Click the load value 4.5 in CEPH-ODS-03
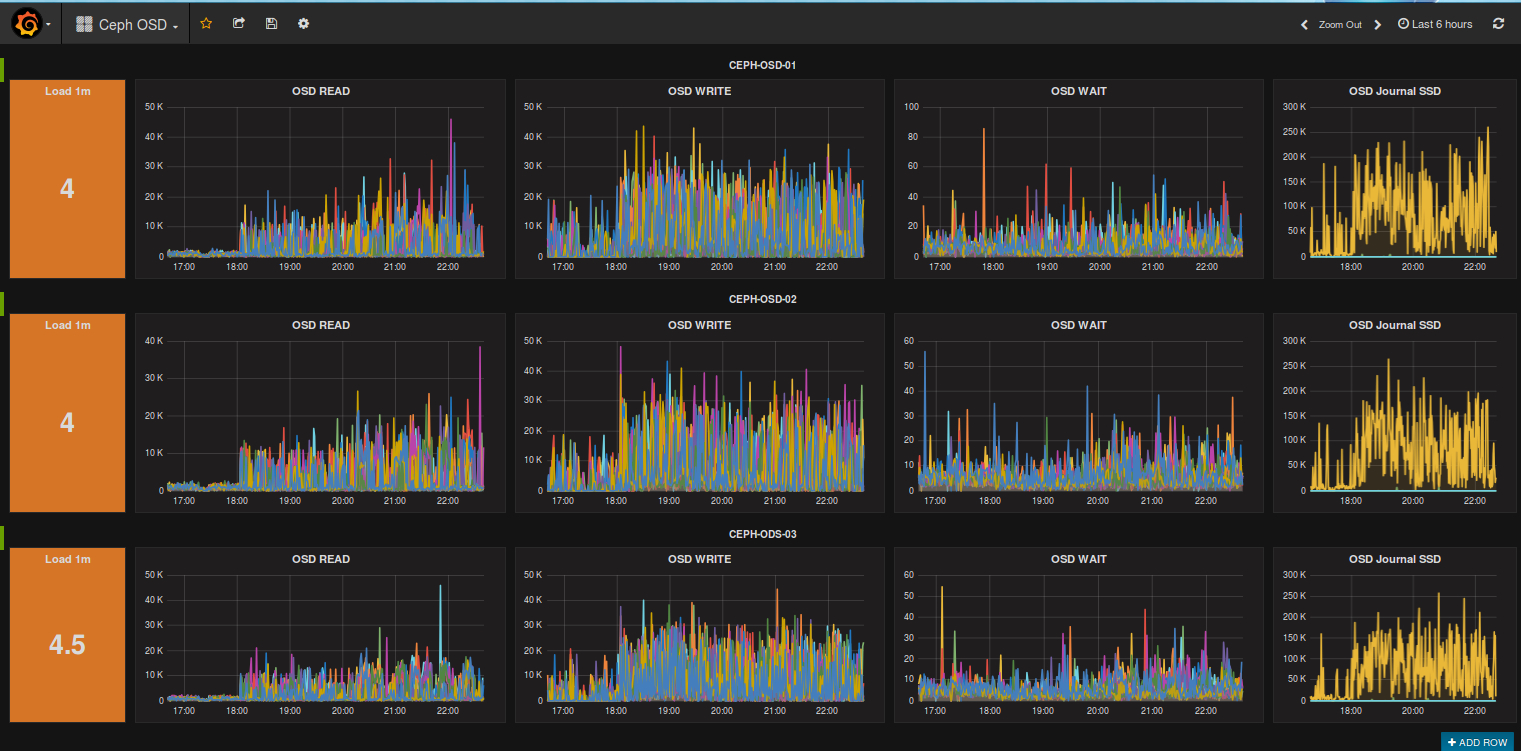Screen dimensions: 1521x751 pyautogui.click(x=67, y=645)
